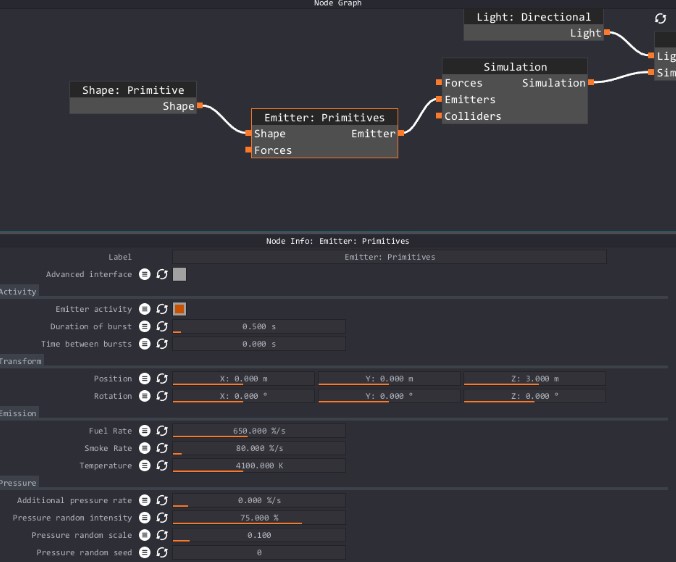Open the Rotation parameter options menu
This screenshot has width=676, height=562.
coord(145,396)
